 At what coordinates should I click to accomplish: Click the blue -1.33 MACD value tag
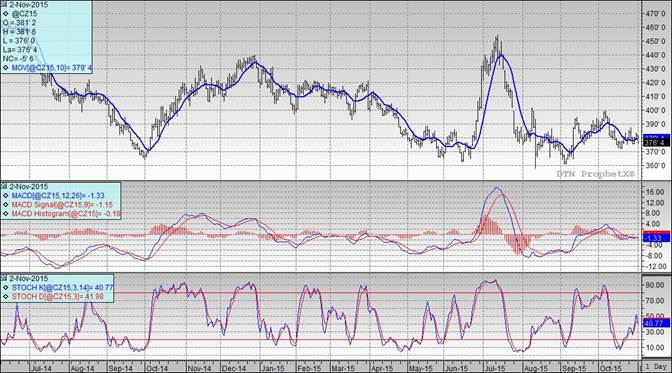coord(655,238)
